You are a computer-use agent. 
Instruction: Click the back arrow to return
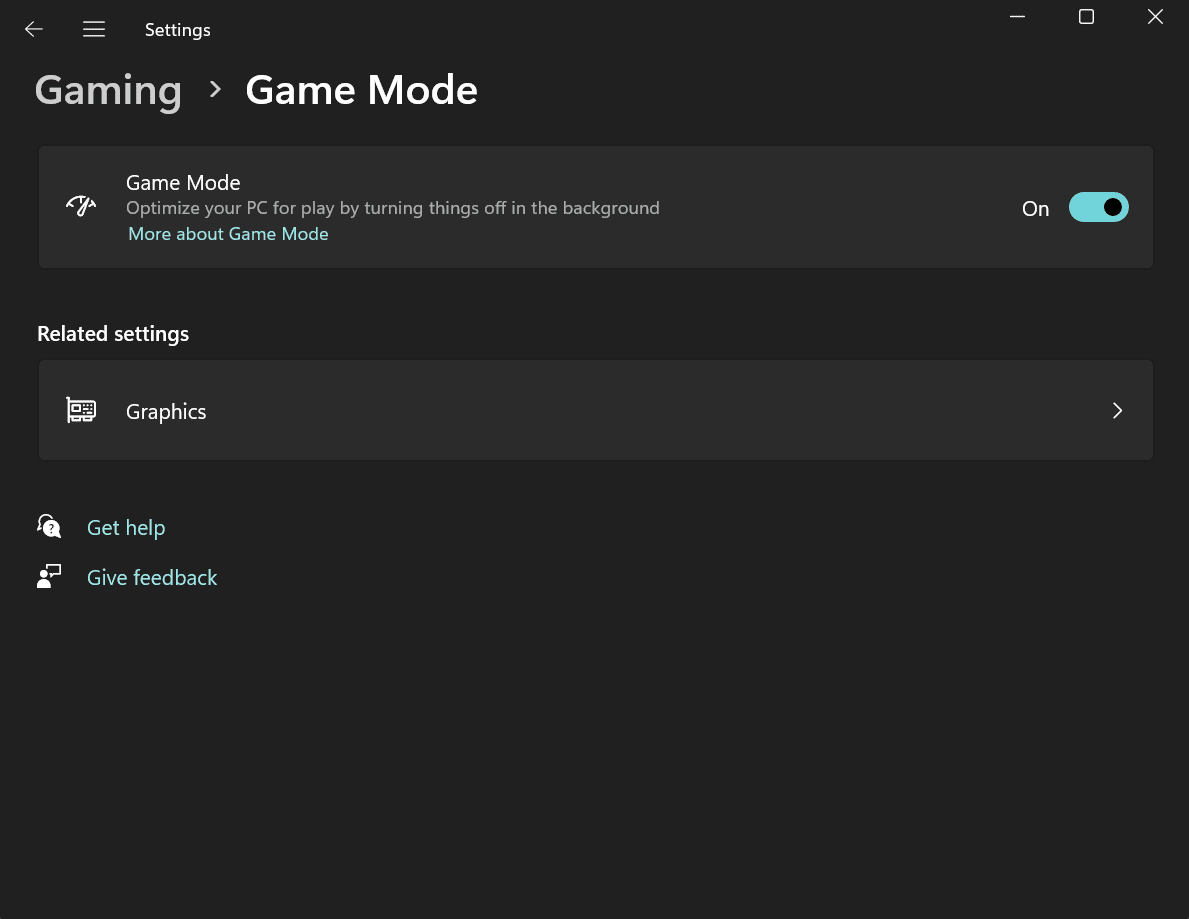click(x=34, y=29)
